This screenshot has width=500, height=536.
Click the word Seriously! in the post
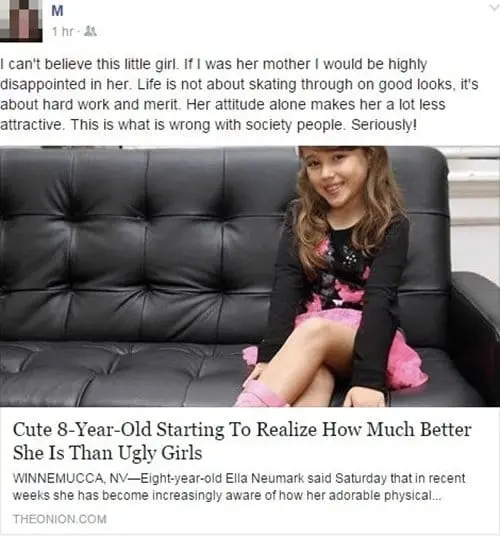tap(384, 125)
